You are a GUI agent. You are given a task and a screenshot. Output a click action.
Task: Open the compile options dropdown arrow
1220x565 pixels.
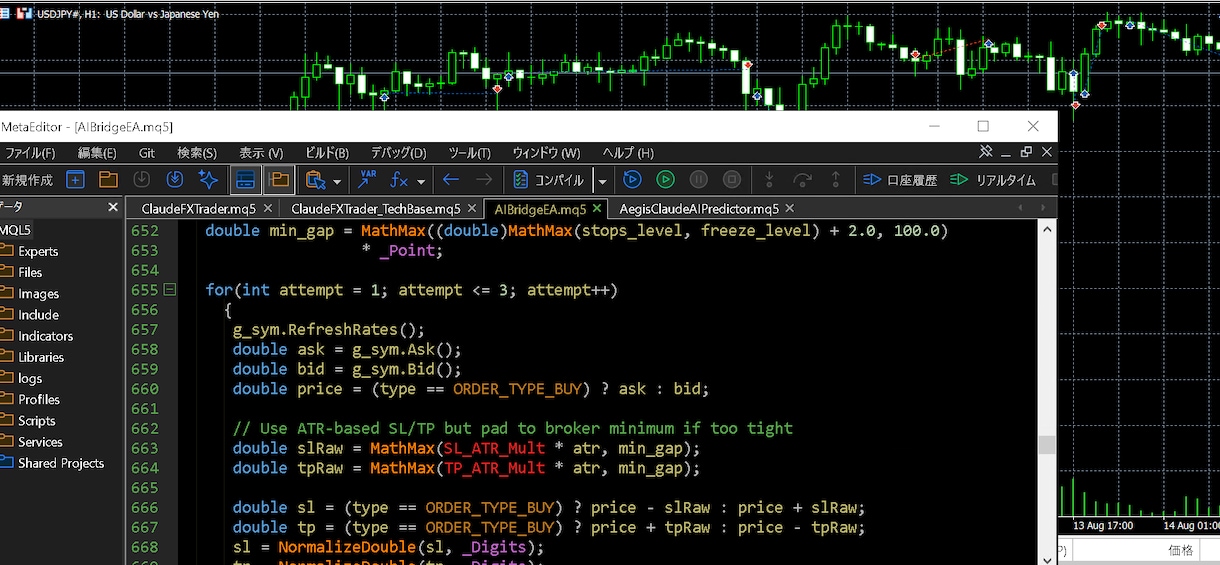tap(602, 181)
